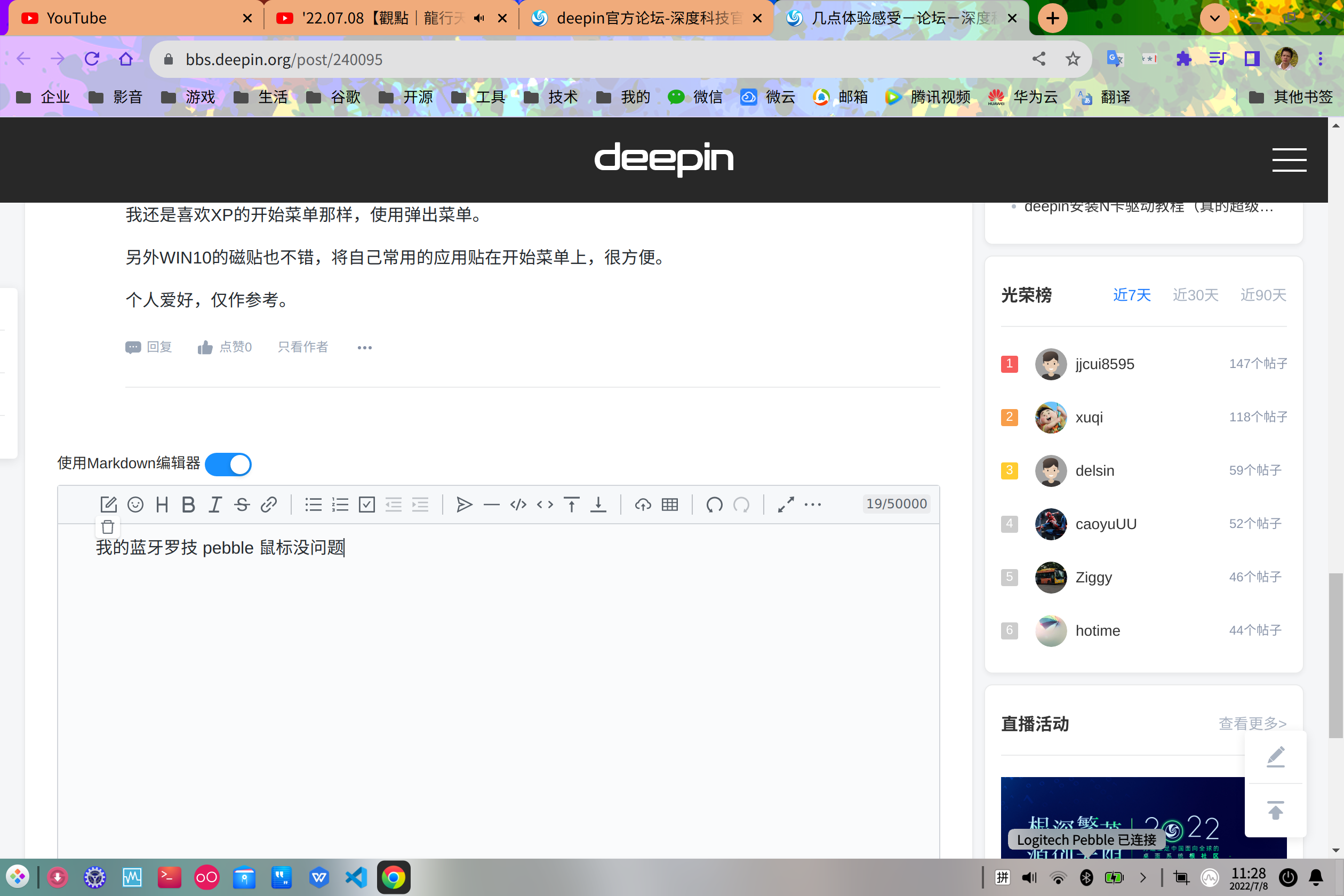Expand the editor to fullscreen
Viewport: 1344px width, 896px height.
[786, 505]
